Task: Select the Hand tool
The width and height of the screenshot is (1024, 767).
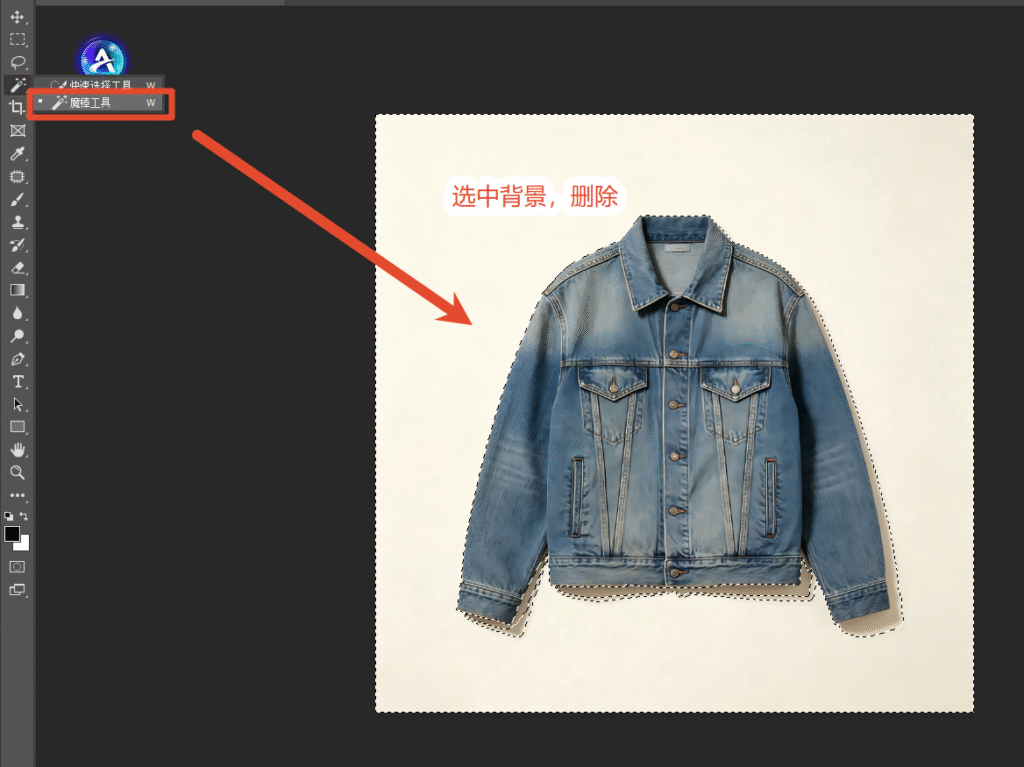Action: pos(18,449)
